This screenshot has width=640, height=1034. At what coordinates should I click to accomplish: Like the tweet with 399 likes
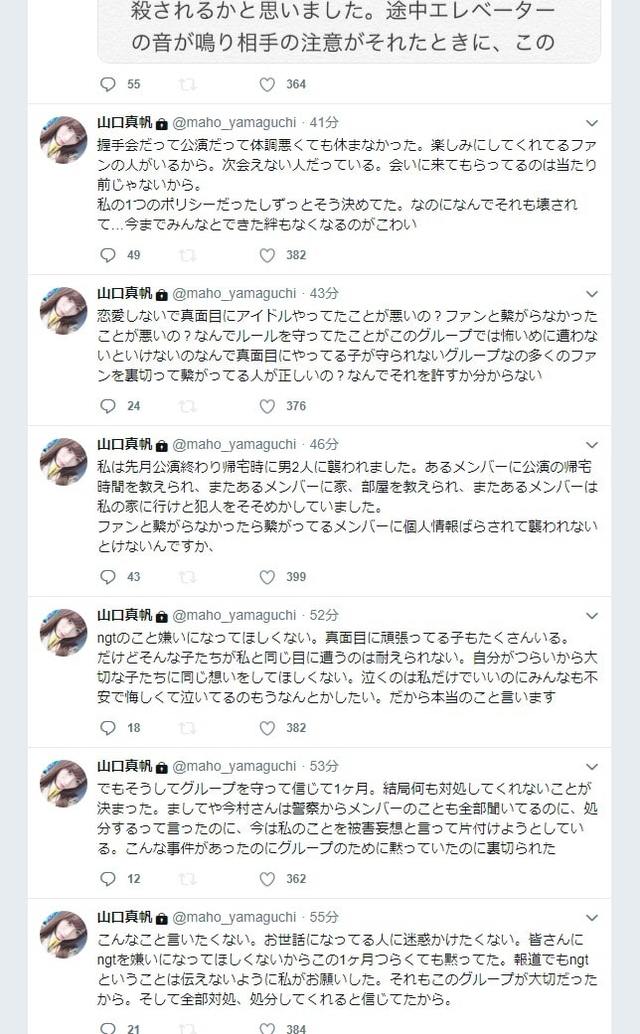point(267,577)
